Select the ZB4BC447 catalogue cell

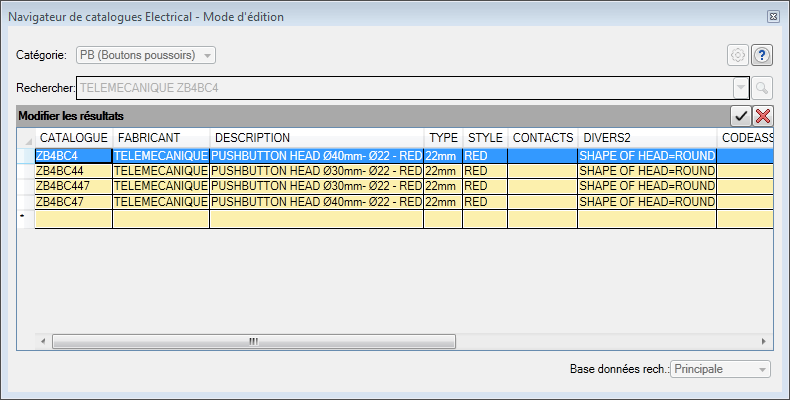point(74,186)
